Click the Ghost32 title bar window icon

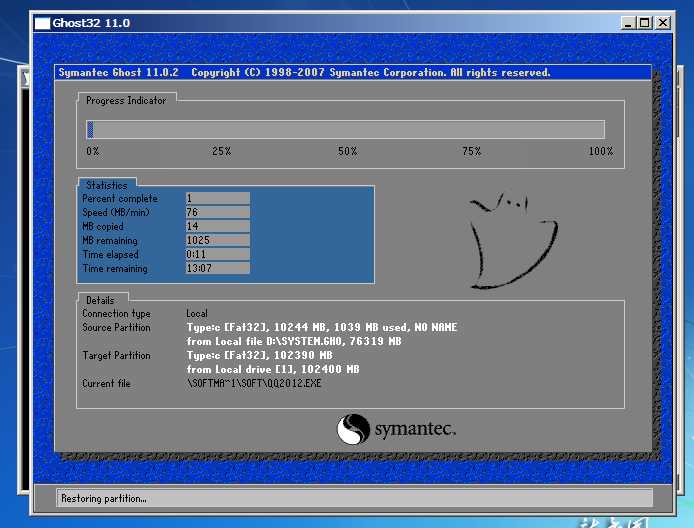click(x=42, y=23)
